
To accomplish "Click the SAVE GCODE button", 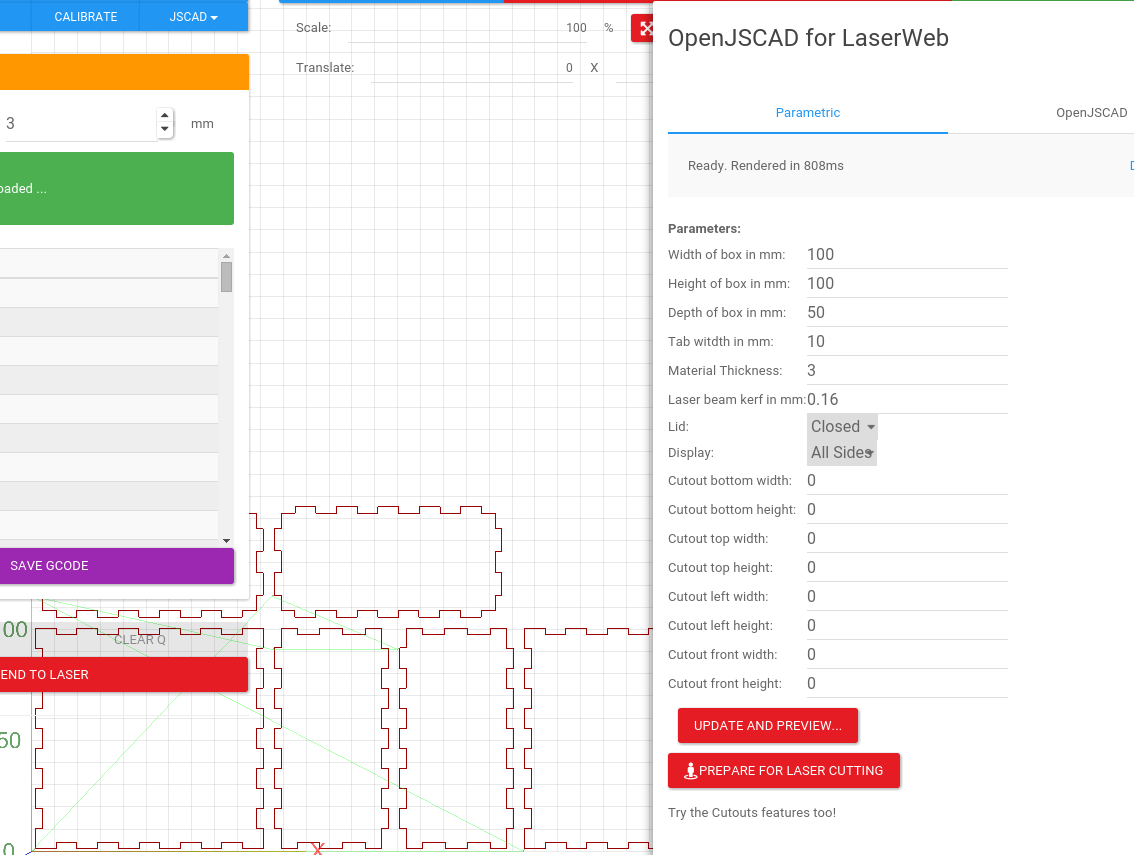I will tap(116, 566).
